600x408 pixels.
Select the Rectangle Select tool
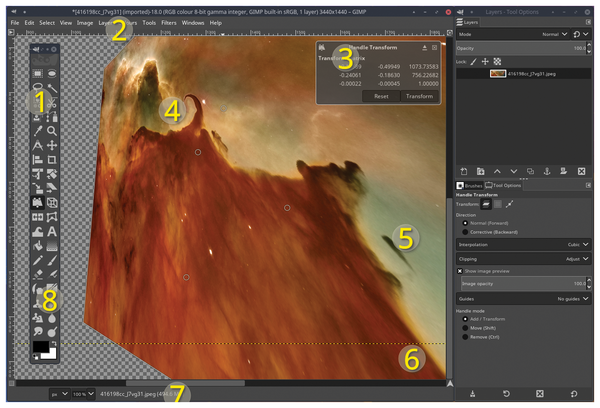click(38, 73)
